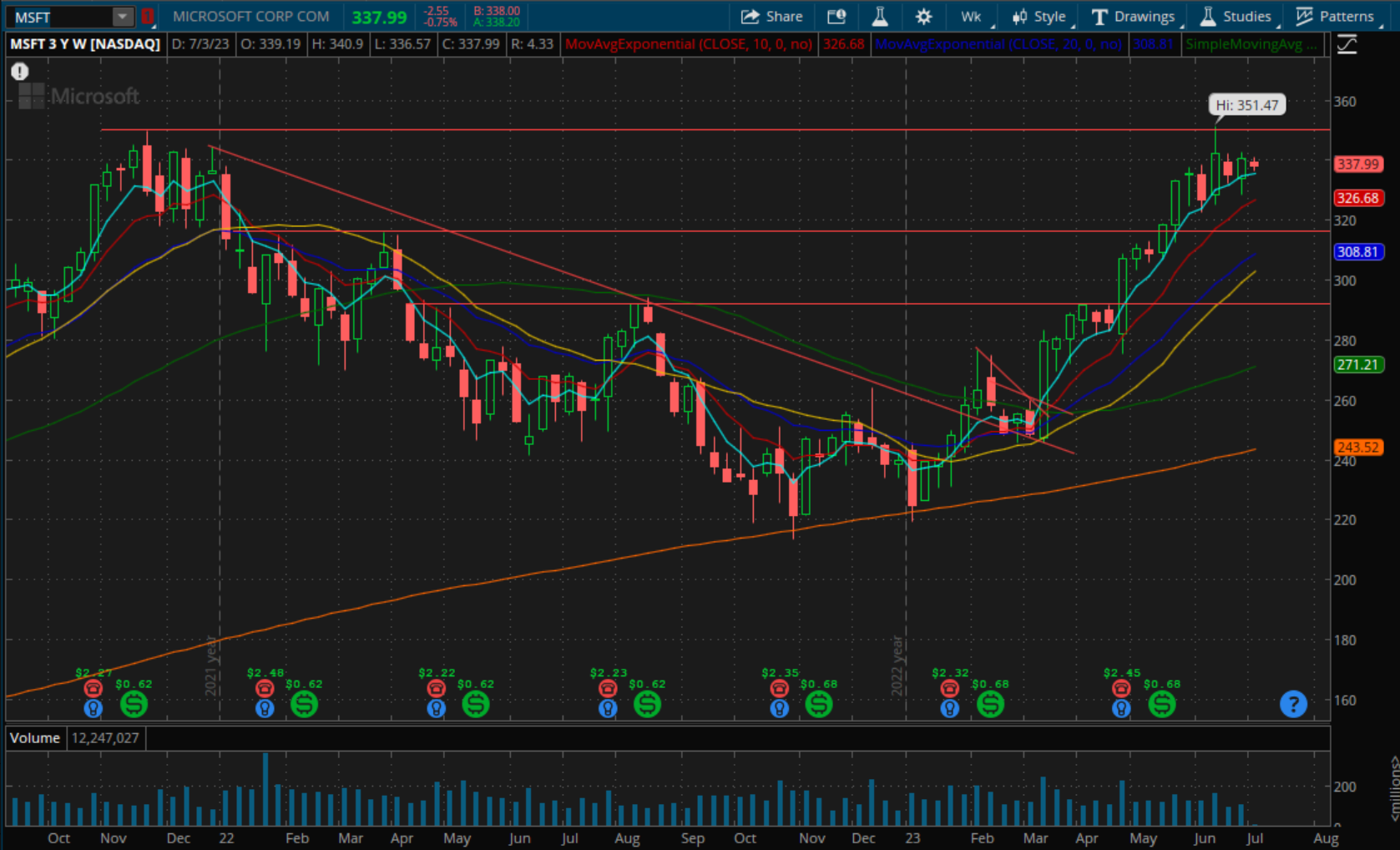Click the red link color icon by symbol box
The height and width of the screenshot is (850, 1400).
click(x=148, y=17)
